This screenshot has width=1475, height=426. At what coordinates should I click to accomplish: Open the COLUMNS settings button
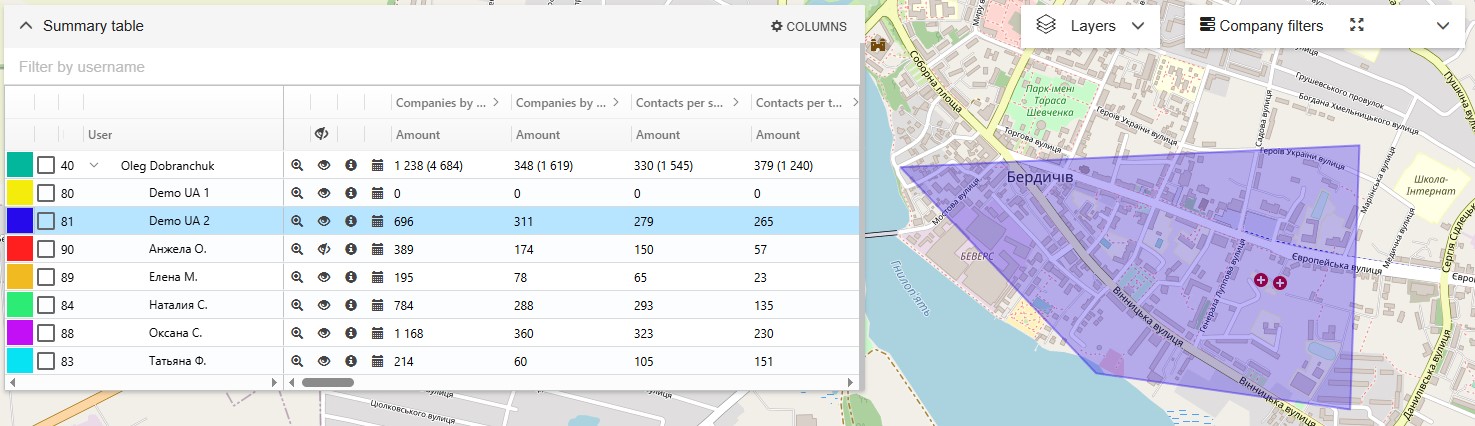tap(808, 27)
